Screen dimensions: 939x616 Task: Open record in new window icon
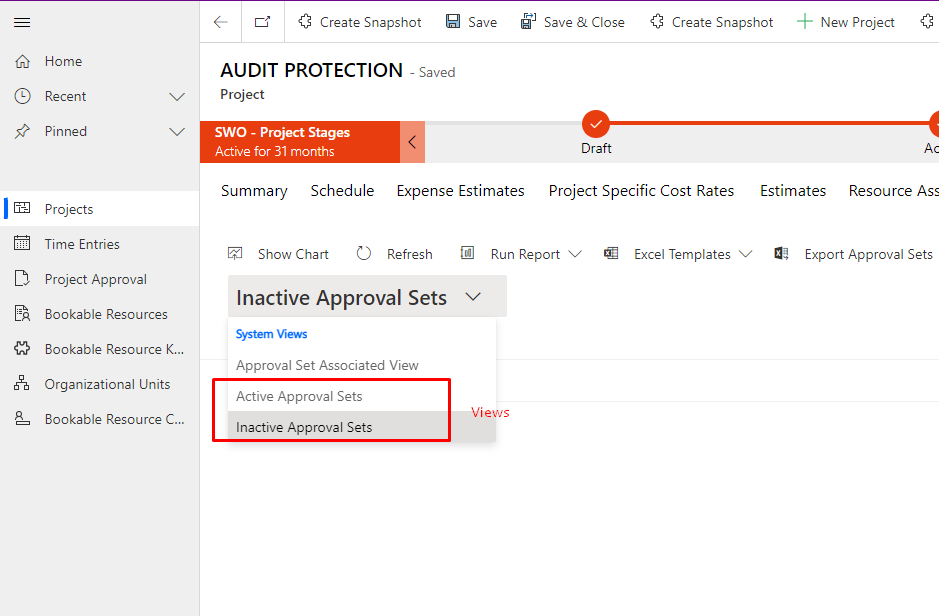pyautogui.click(x=262, y=22)
